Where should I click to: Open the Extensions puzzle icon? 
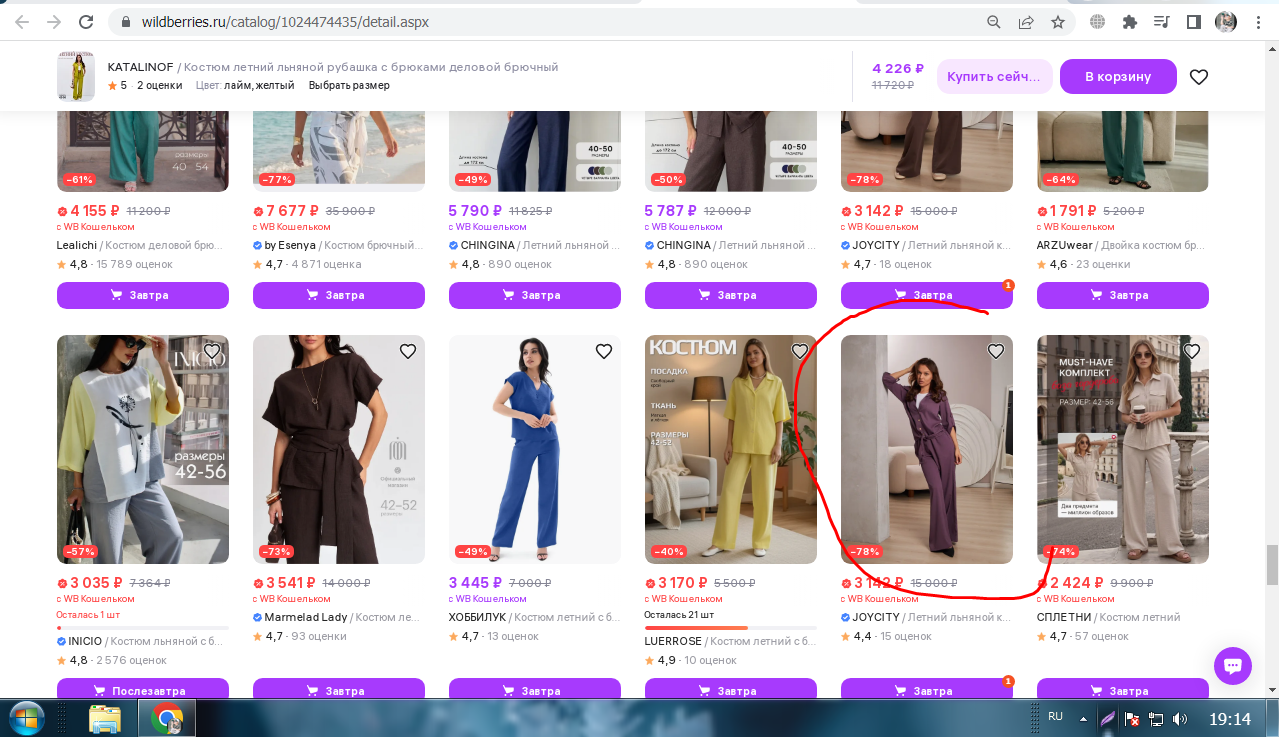tap(1130, 21)
